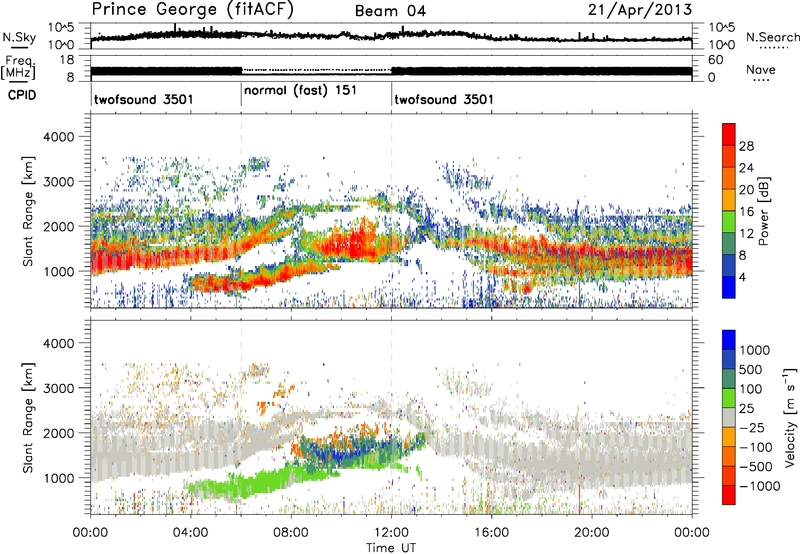Pick the red top segment of Power colorbar

click(729, 134)
